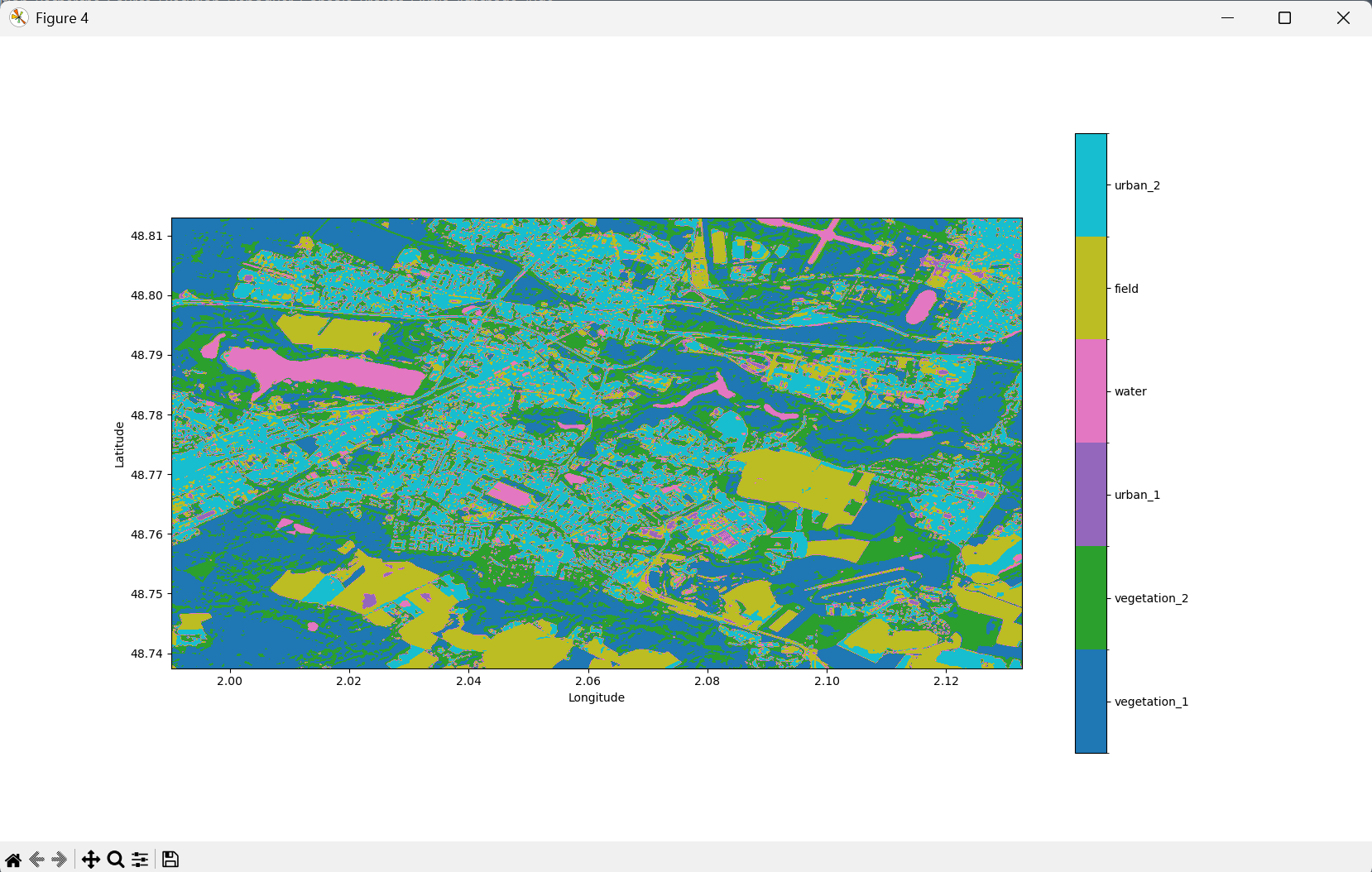Image resolution: width=1372 pixels, height=872 pixels.
Task: Click the Longitude x-axis label
Action: 596,697
